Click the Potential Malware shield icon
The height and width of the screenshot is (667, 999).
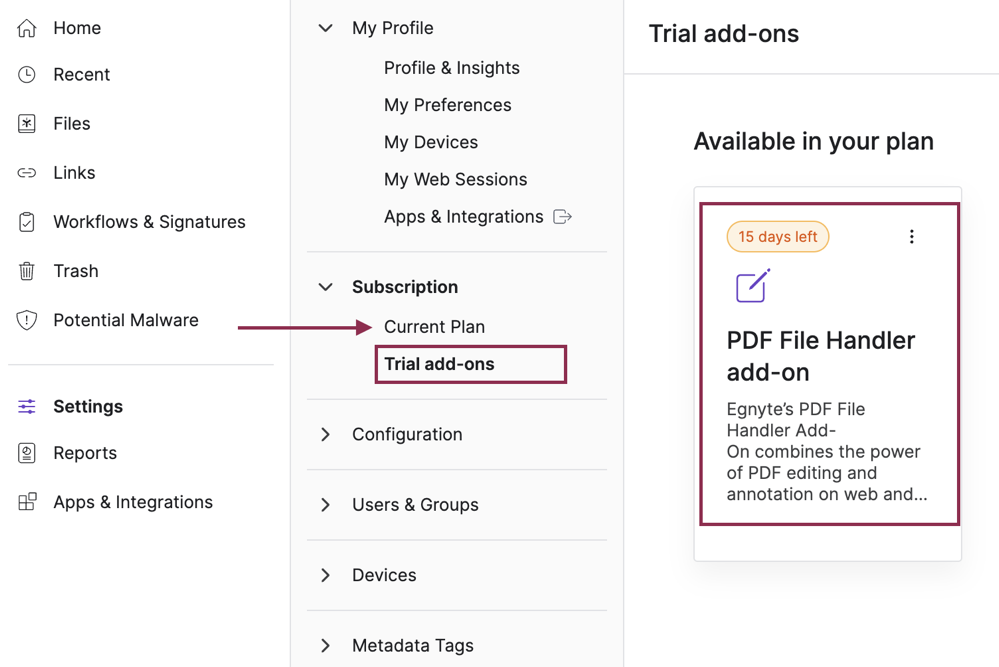[27, 320]
